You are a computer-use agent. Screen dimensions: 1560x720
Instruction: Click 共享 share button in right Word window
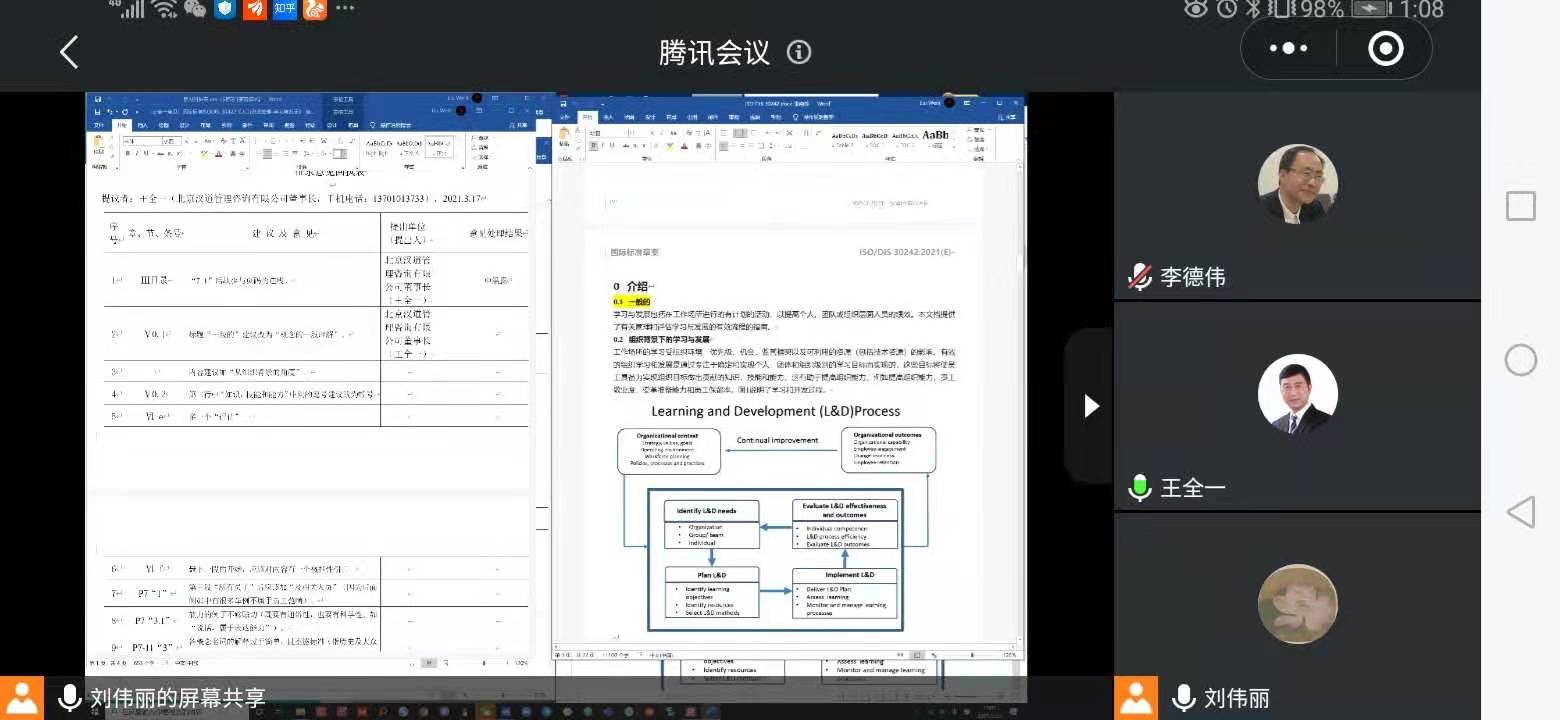pyautogui.click(x=1007, y=118)
